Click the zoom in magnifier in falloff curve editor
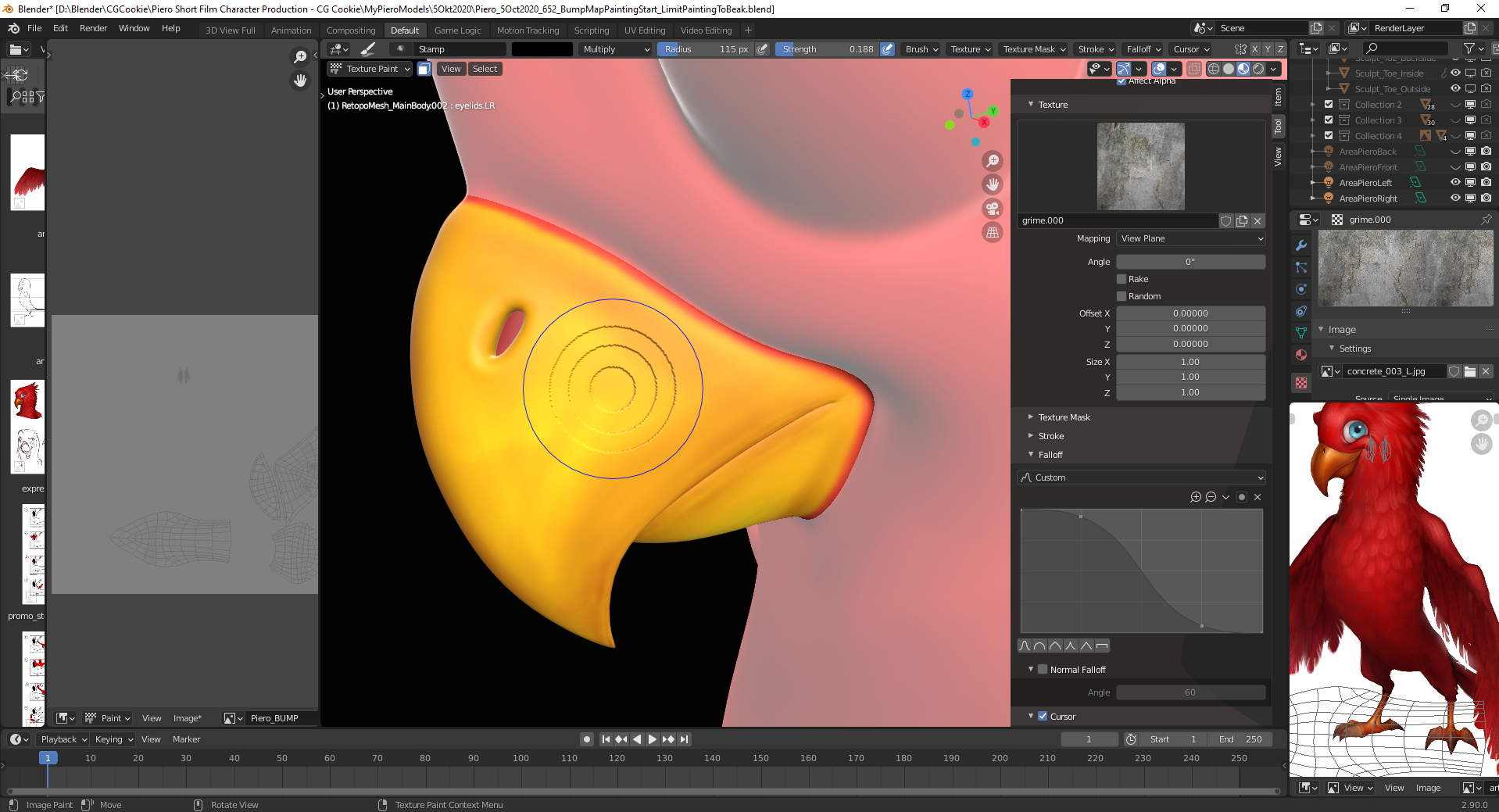This screenshot has height=812, width=1499. [1195, 496]
